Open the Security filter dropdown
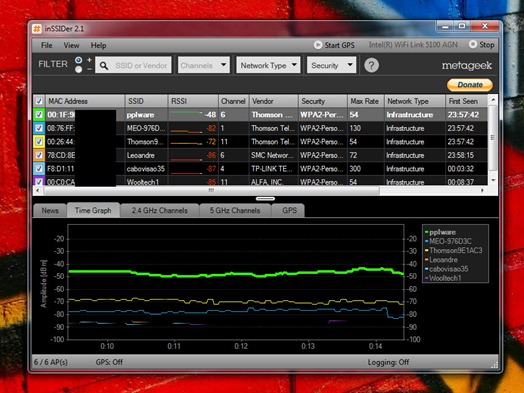The width and height of the screenshot is (524, 393). coord(332,65)
